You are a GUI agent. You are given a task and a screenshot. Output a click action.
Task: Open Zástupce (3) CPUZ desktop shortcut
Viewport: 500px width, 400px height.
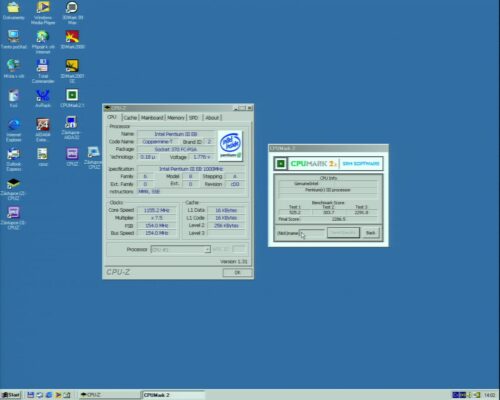(x=13, y=218)
